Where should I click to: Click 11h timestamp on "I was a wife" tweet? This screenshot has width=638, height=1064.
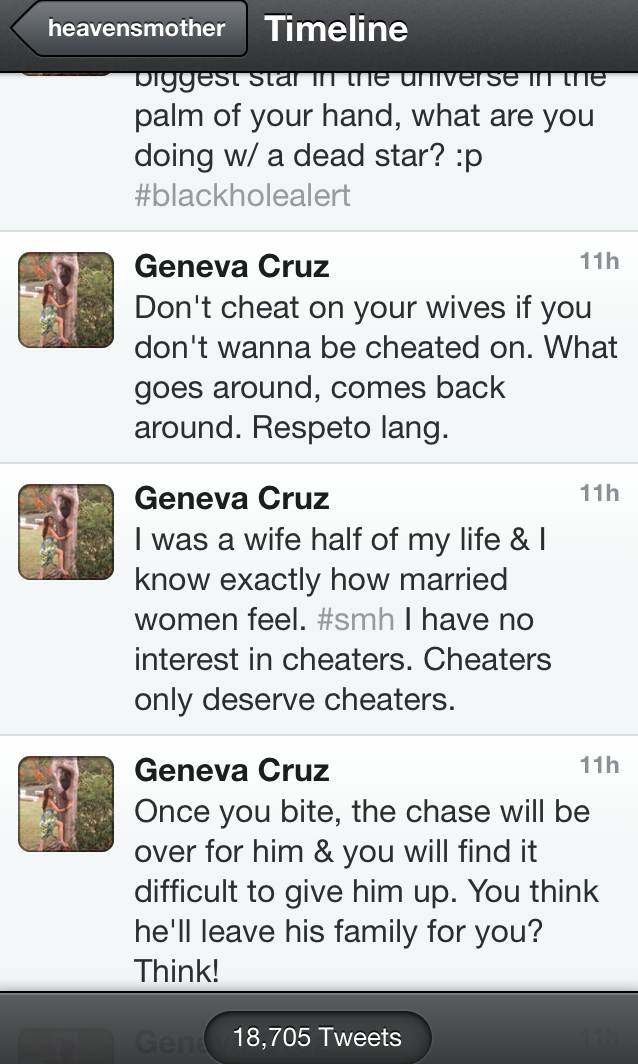[599, 493]
